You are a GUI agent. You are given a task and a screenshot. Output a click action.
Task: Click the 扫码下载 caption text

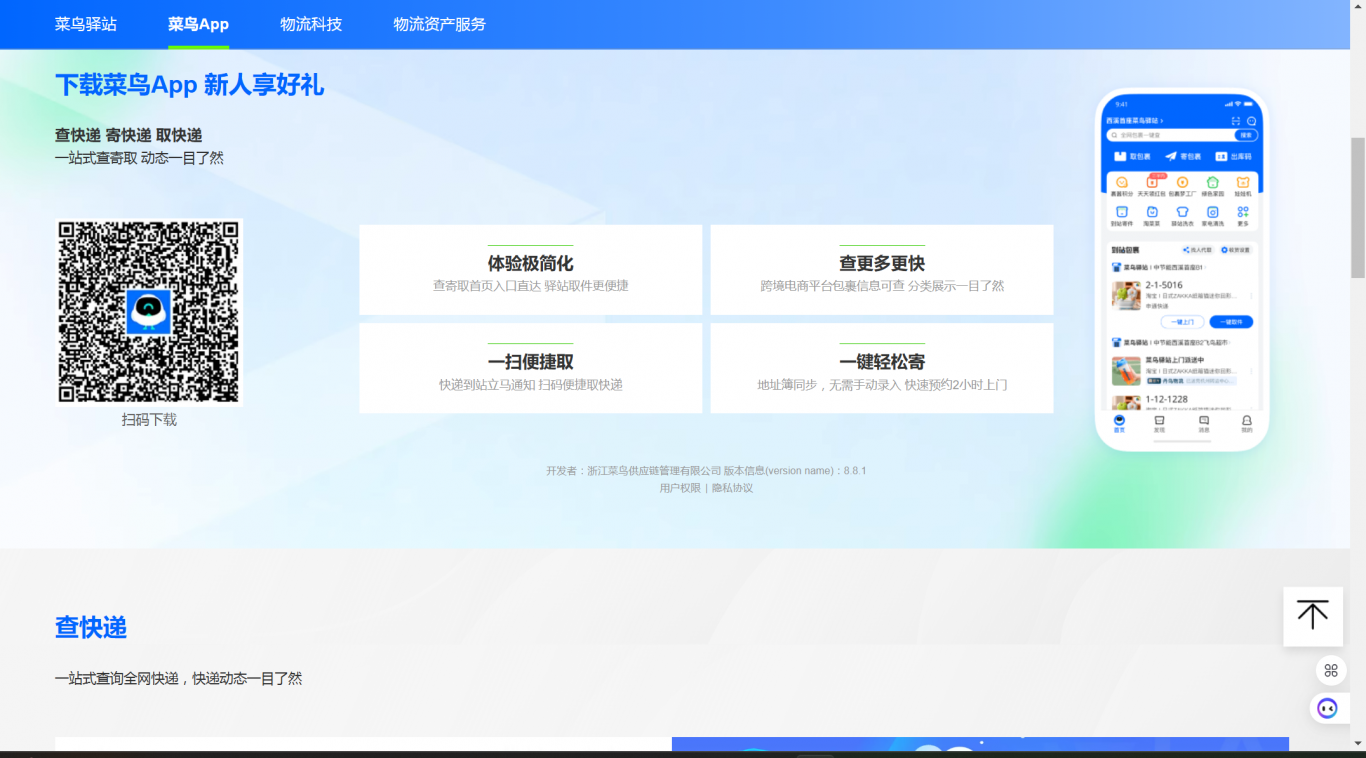149,420
